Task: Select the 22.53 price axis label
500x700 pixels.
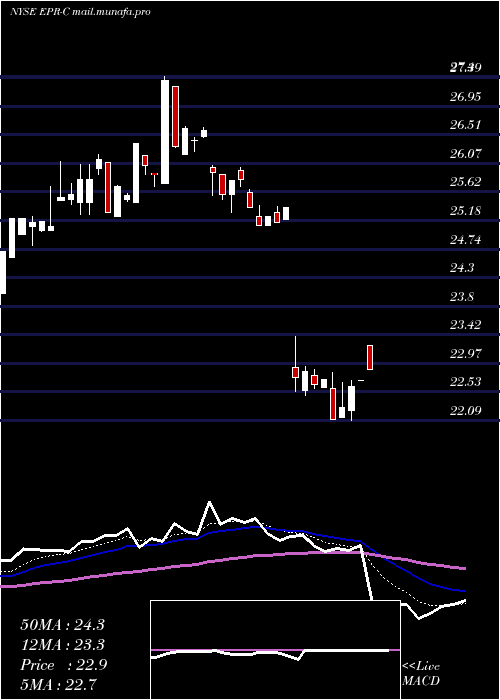Action: click(x=466, y=382)
